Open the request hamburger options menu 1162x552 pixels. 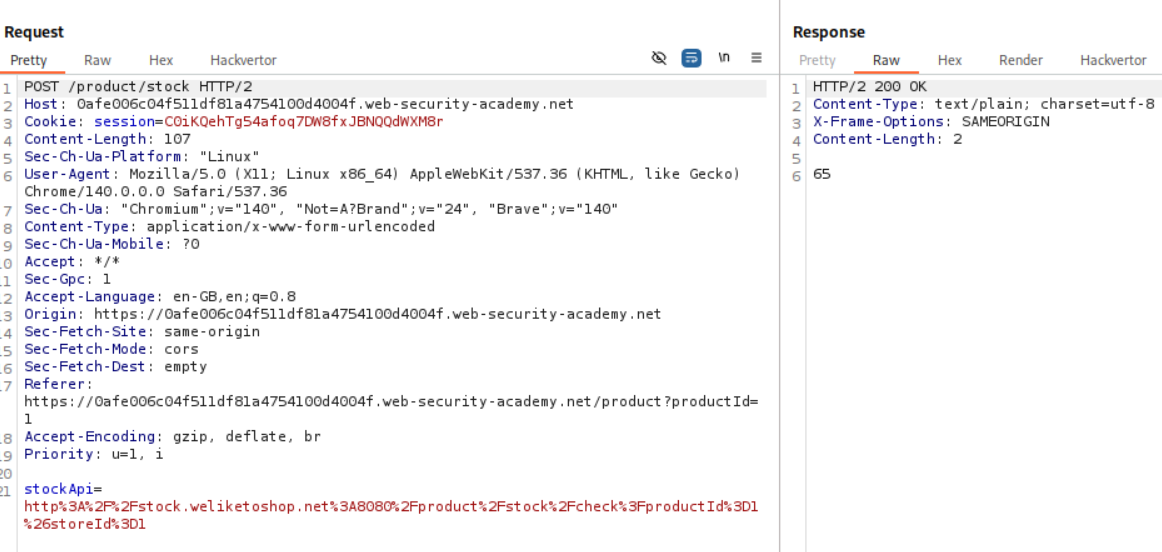[x=756, y=58]
